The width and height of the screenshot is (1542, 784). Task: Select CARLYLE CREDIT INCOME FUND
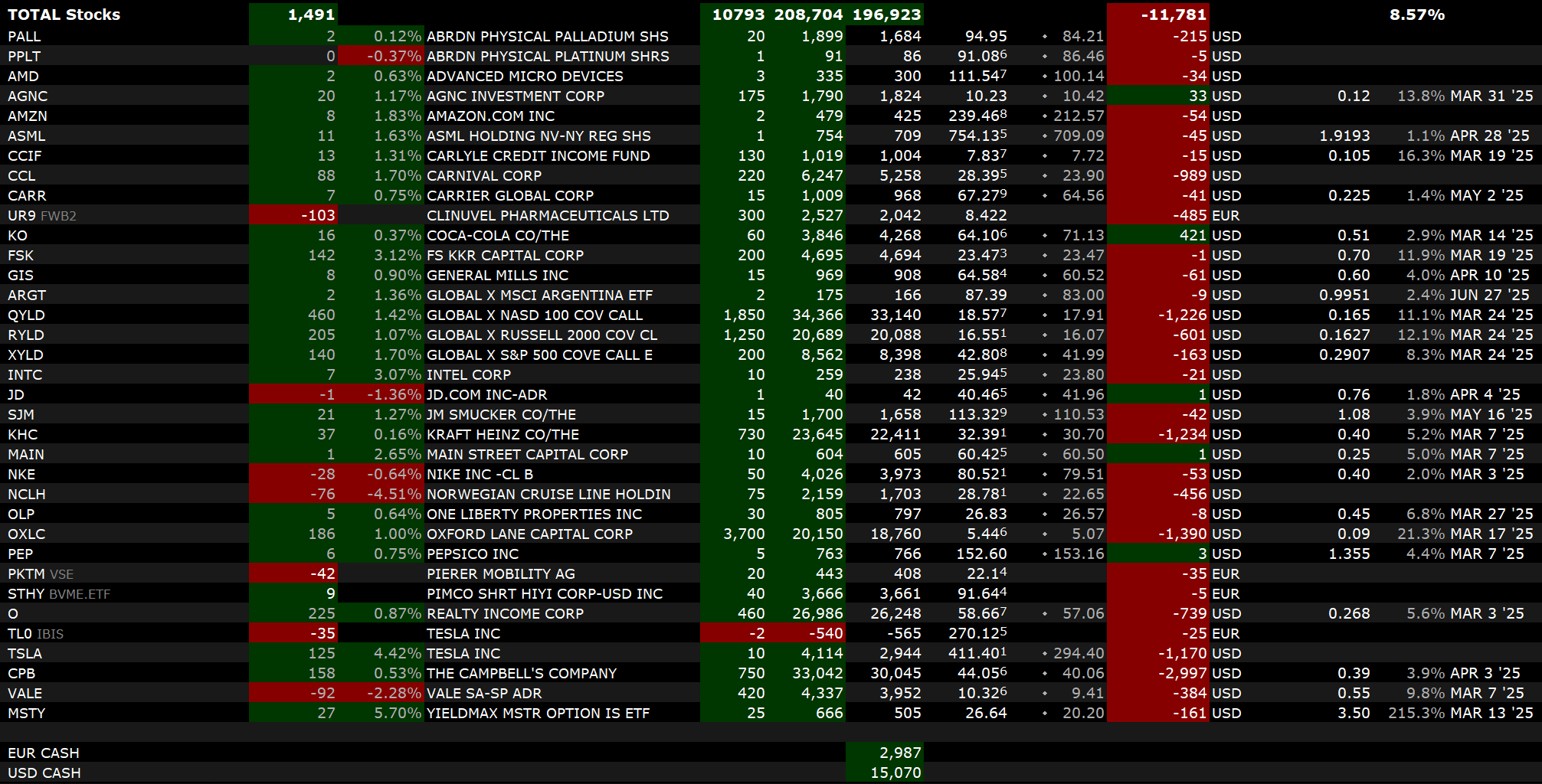538,155
